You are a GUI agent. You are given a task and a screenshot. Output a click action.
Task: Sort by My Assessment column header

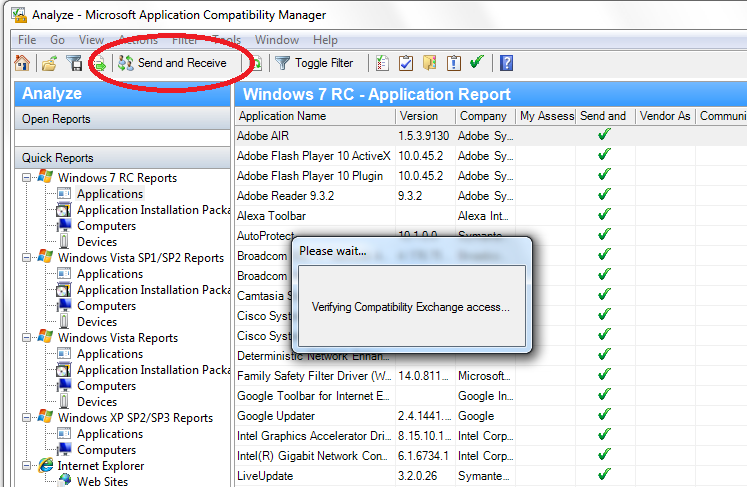[545, 116]
